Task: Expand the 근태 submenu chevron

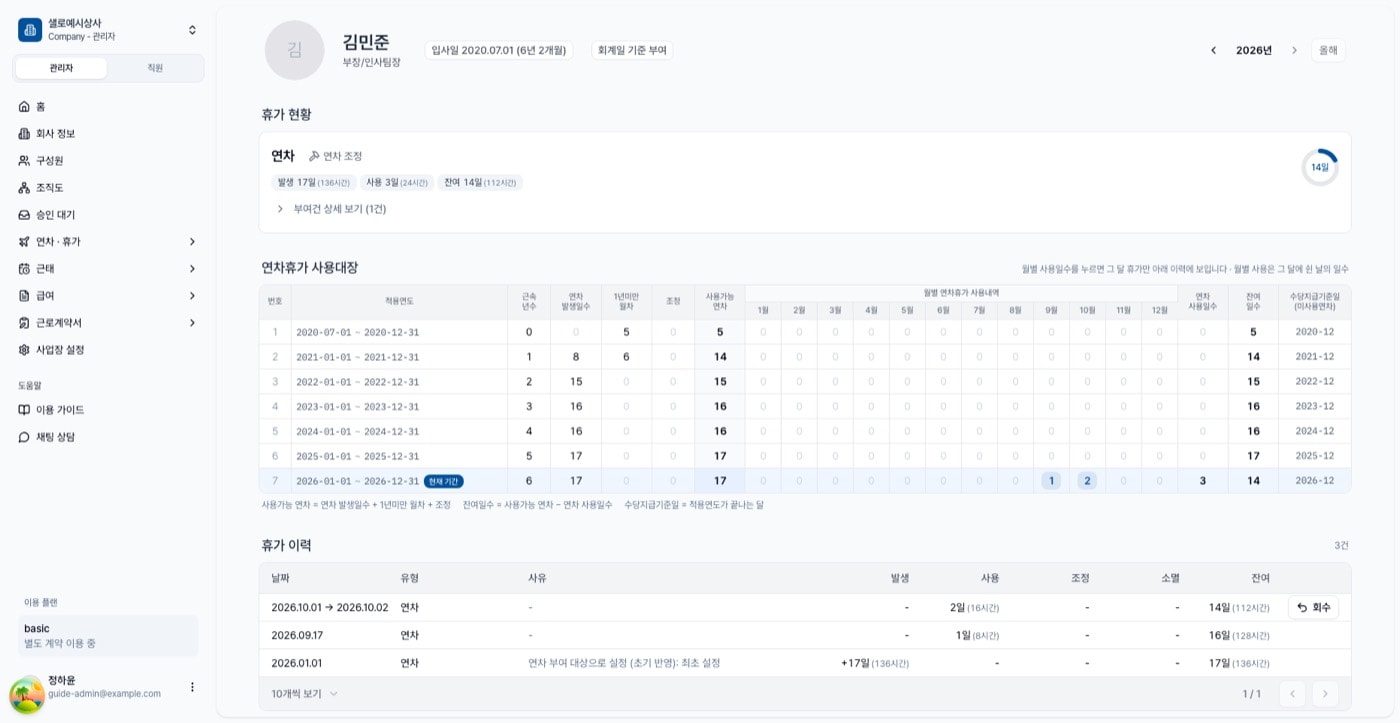Action: (192, 268)
